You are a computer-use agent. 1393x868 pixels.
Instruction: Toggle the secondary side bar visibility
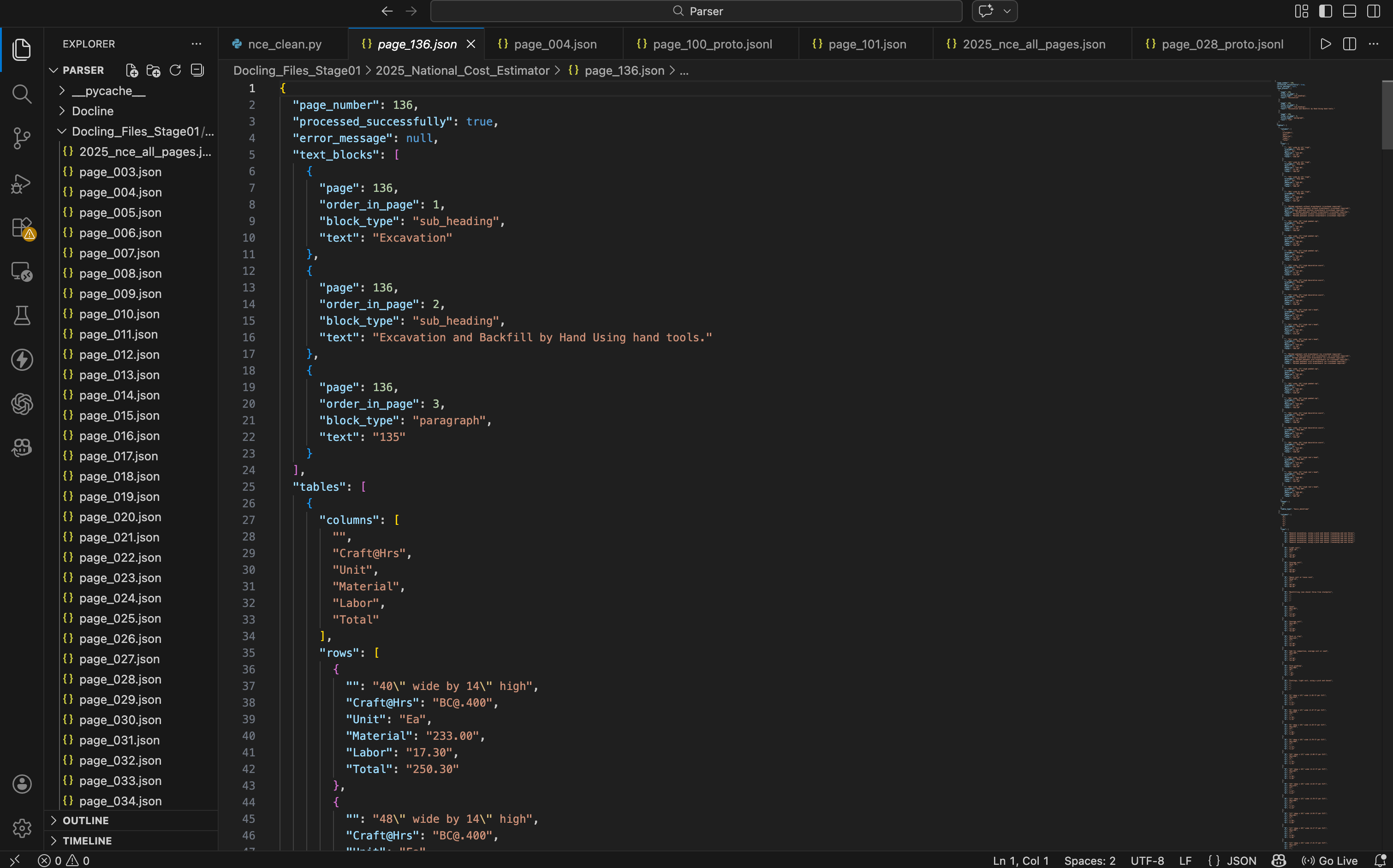1374,11
